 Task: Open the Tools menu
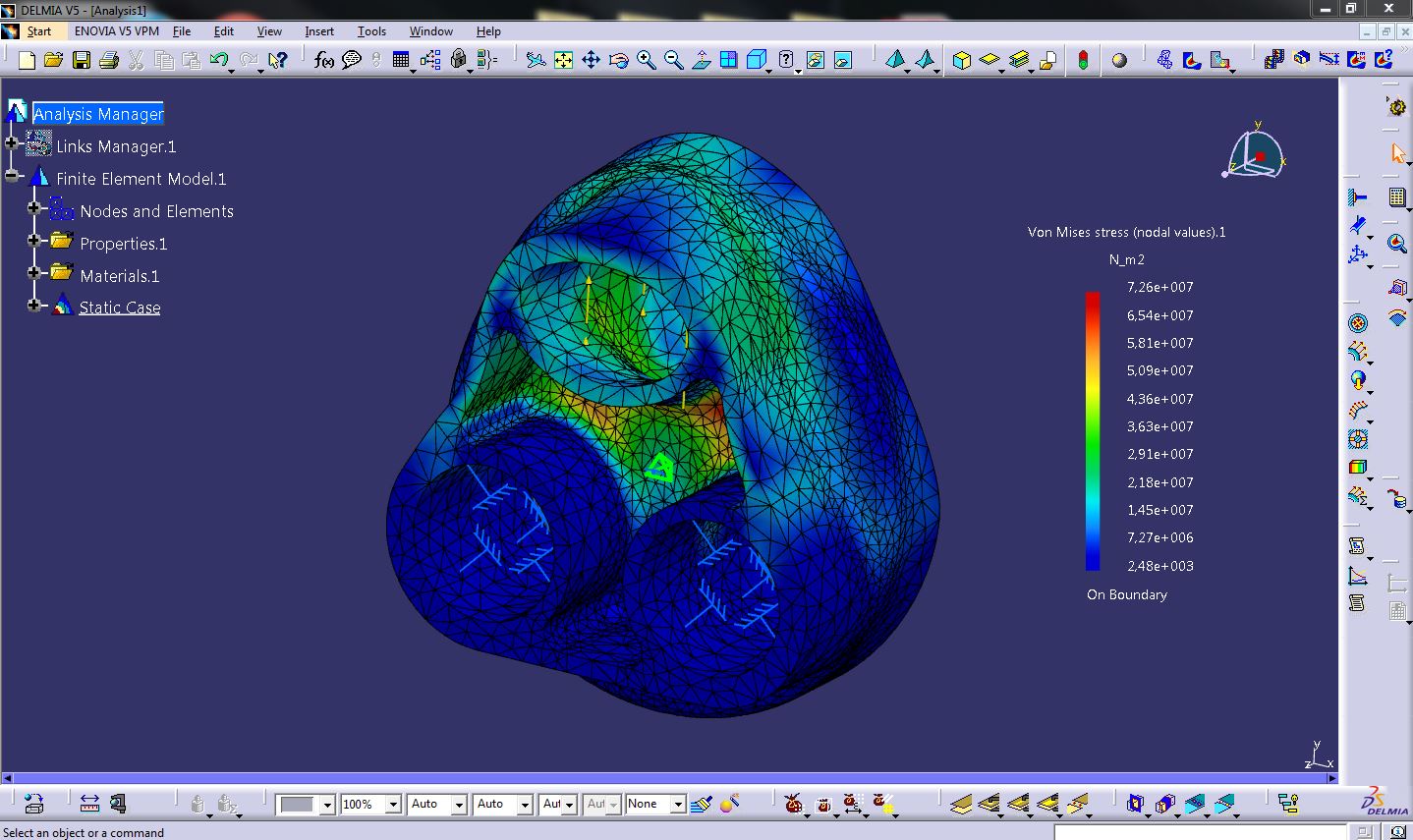371,31
